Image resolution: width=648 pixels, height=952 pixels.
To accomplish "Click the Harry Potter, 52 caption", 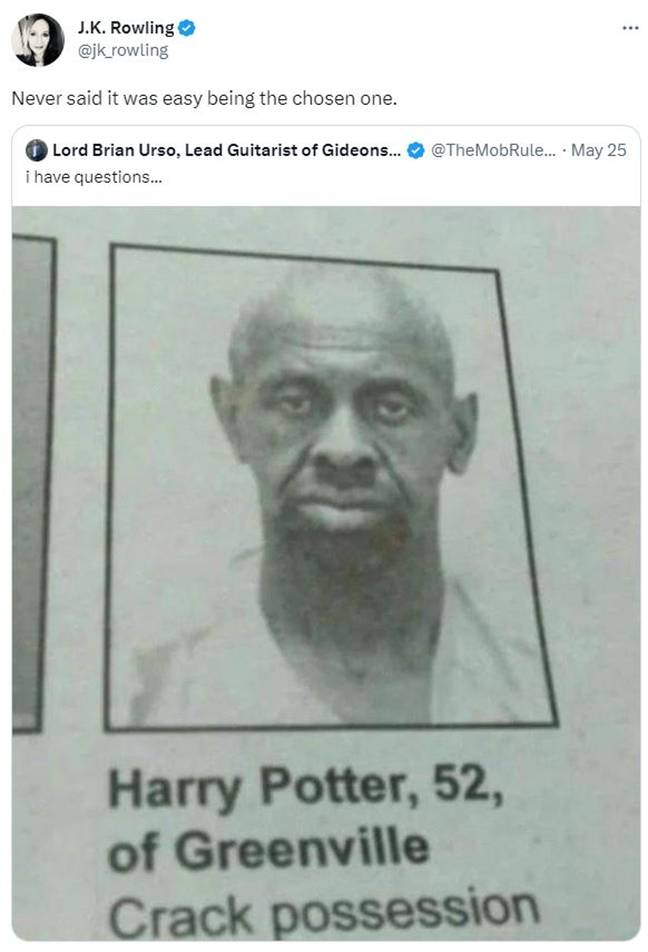I will (305, 786).
